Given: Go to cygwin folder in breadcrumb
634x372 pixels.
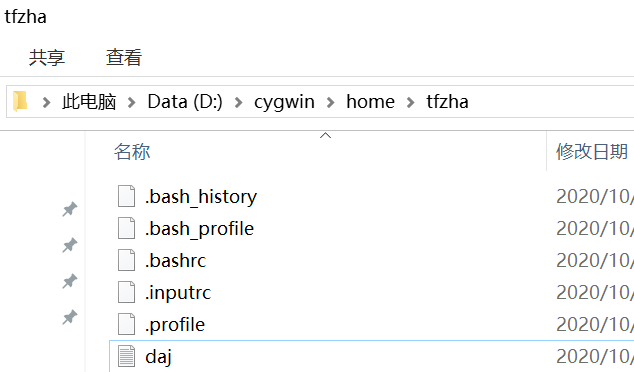Looking at the screenshot, I should pyautogui.click(x=284, y=102).
